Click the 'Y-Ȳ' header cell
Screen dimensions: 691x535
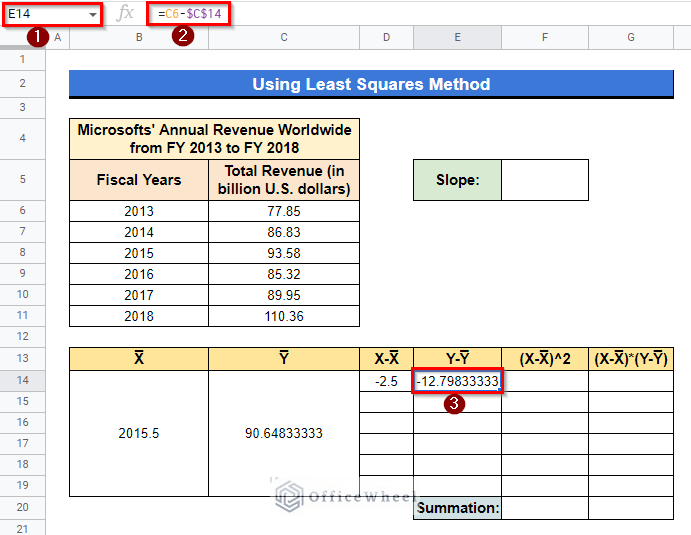click(x=457, y=359)
